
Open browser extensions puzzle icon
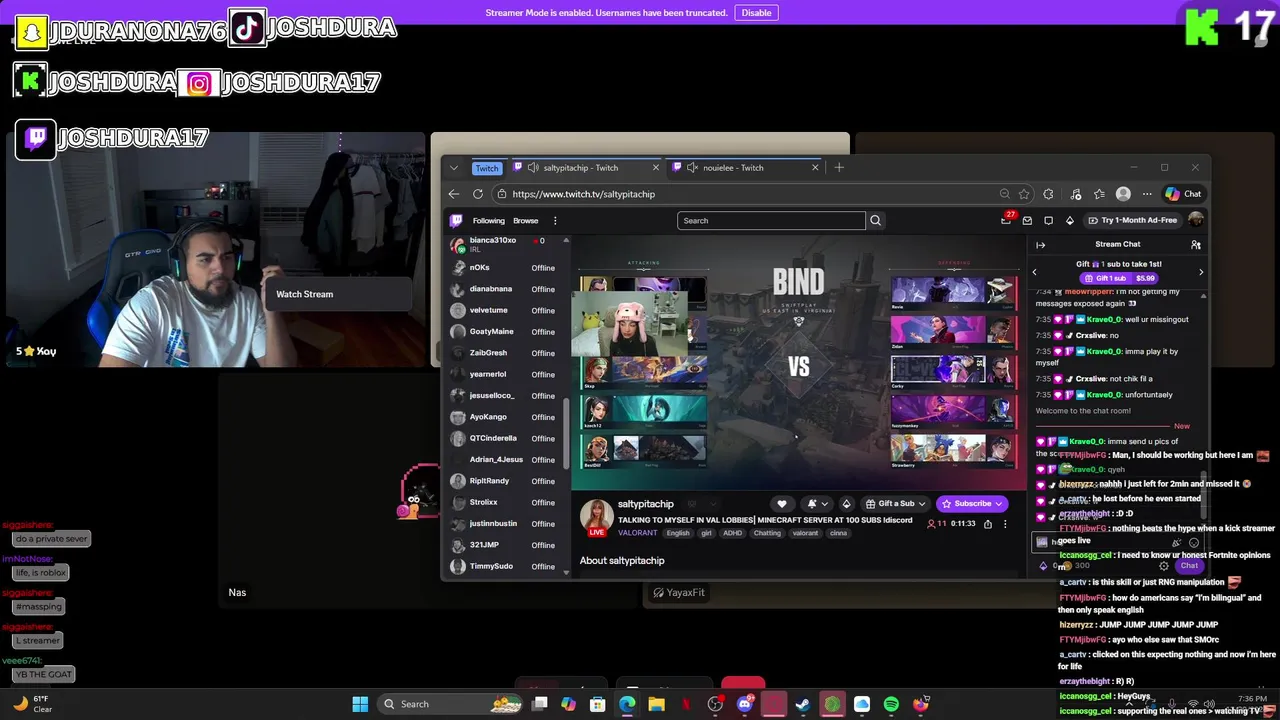click(x=1048, y=194)
